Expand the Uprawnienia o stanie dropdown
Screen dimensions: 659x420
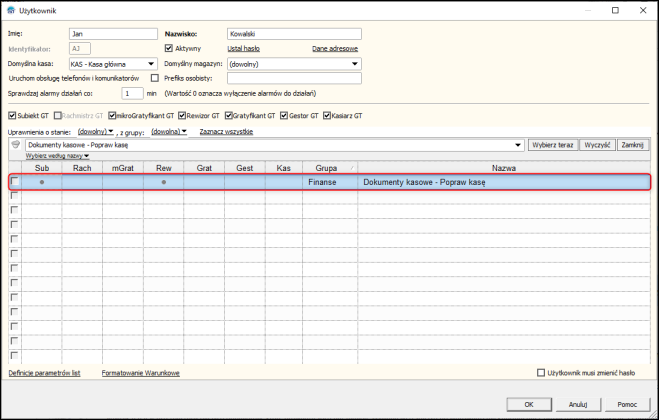pyautogui.click(x=96, y=132)
